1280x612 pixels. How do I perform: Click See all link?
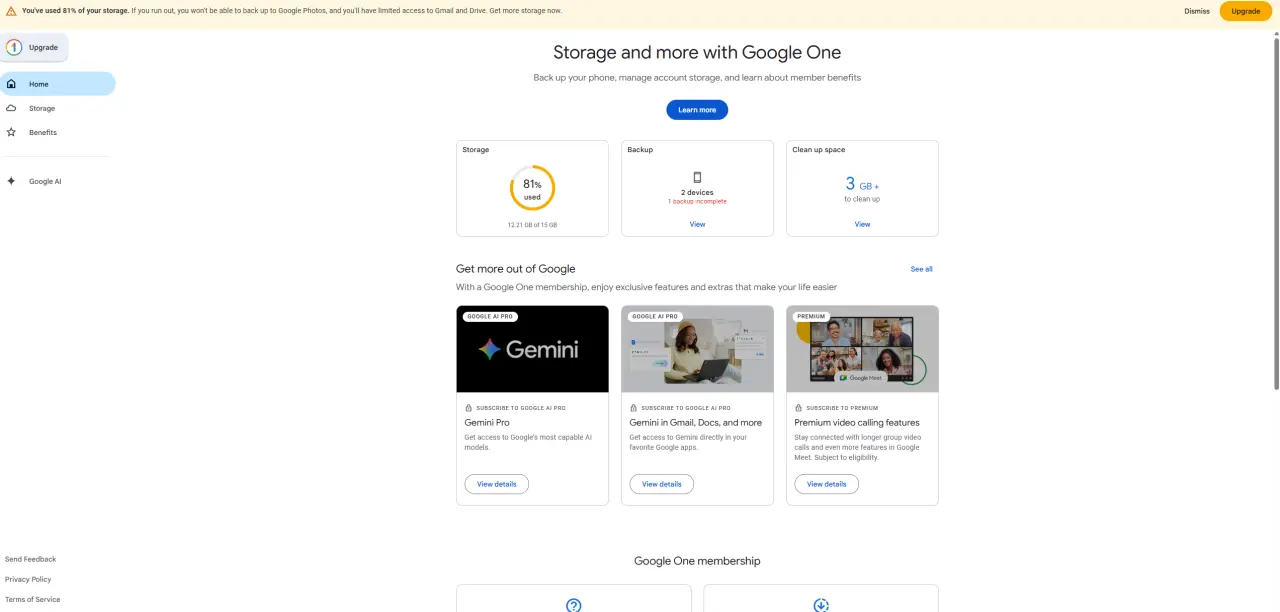click(x=921, y=269)
